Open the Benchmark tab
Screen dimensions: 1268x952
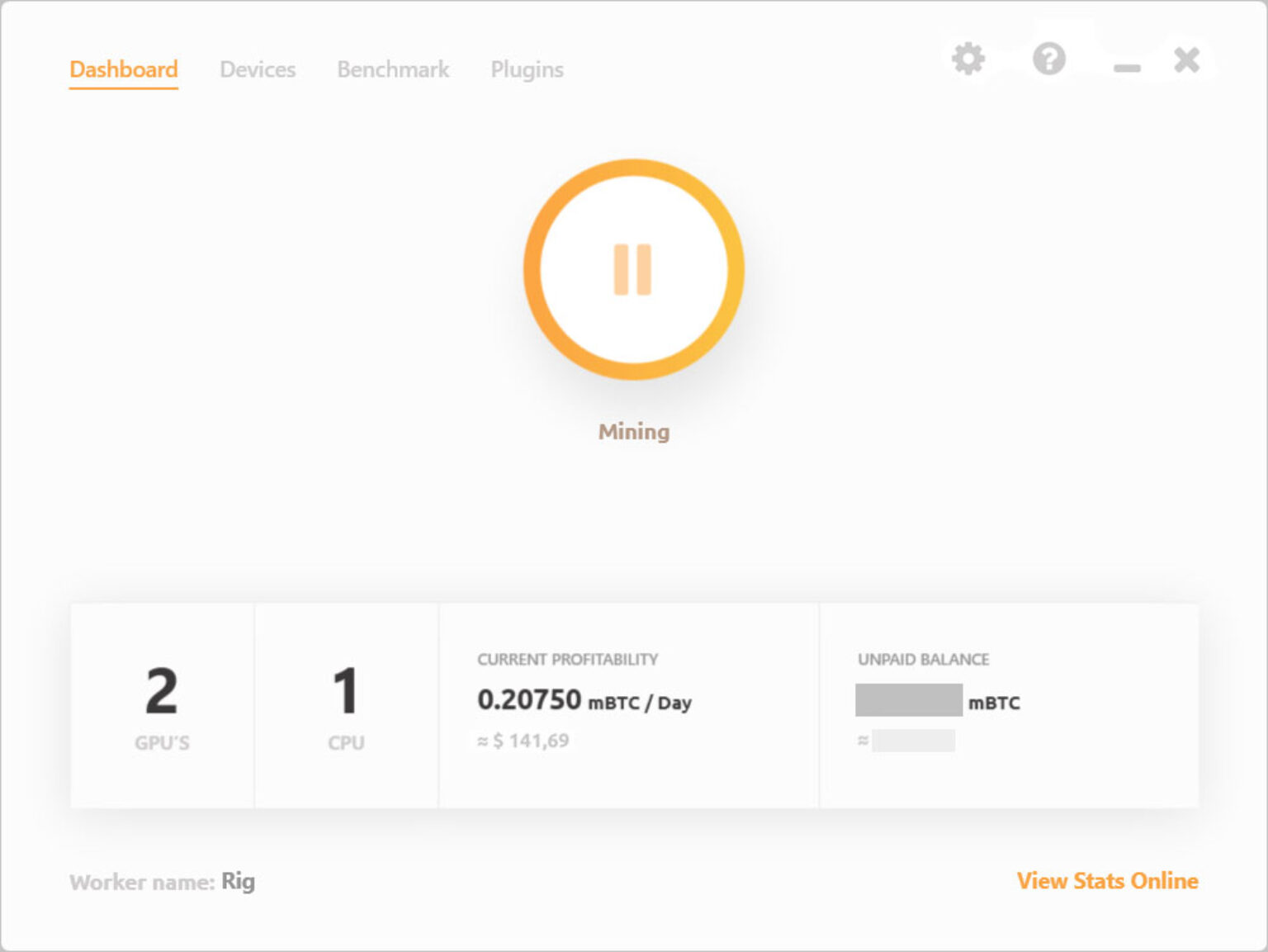(x=393, y=69)
